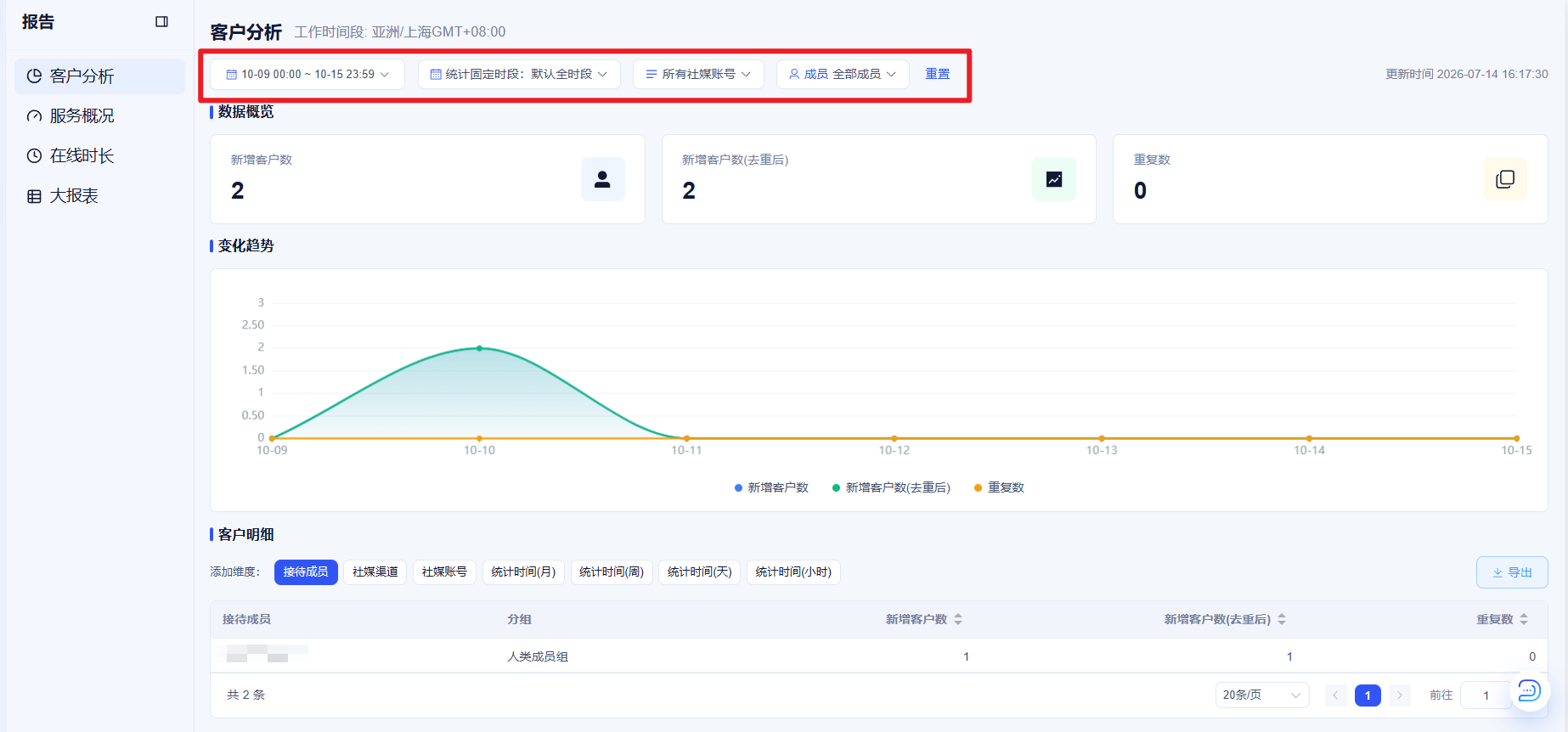Image resolution: width=1568 pixels, height=732 pixels.
Task: Expand the 所有社媒账号 filter
Action: pos(698,75)
